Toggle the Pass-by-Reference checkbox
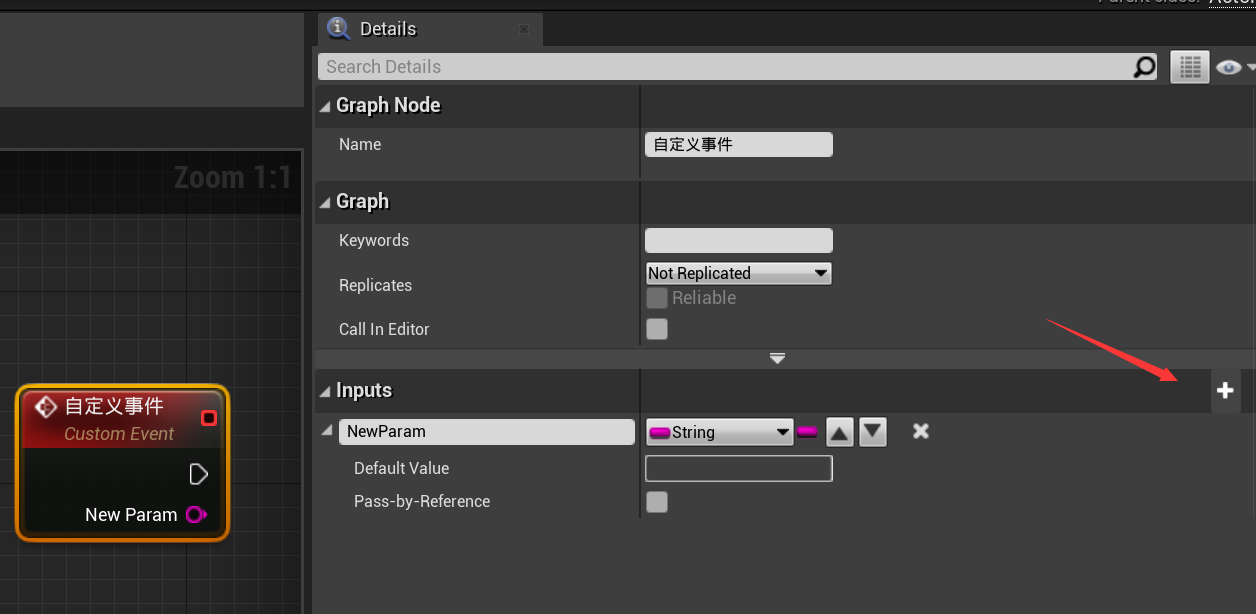 click(x=657, y=502)
